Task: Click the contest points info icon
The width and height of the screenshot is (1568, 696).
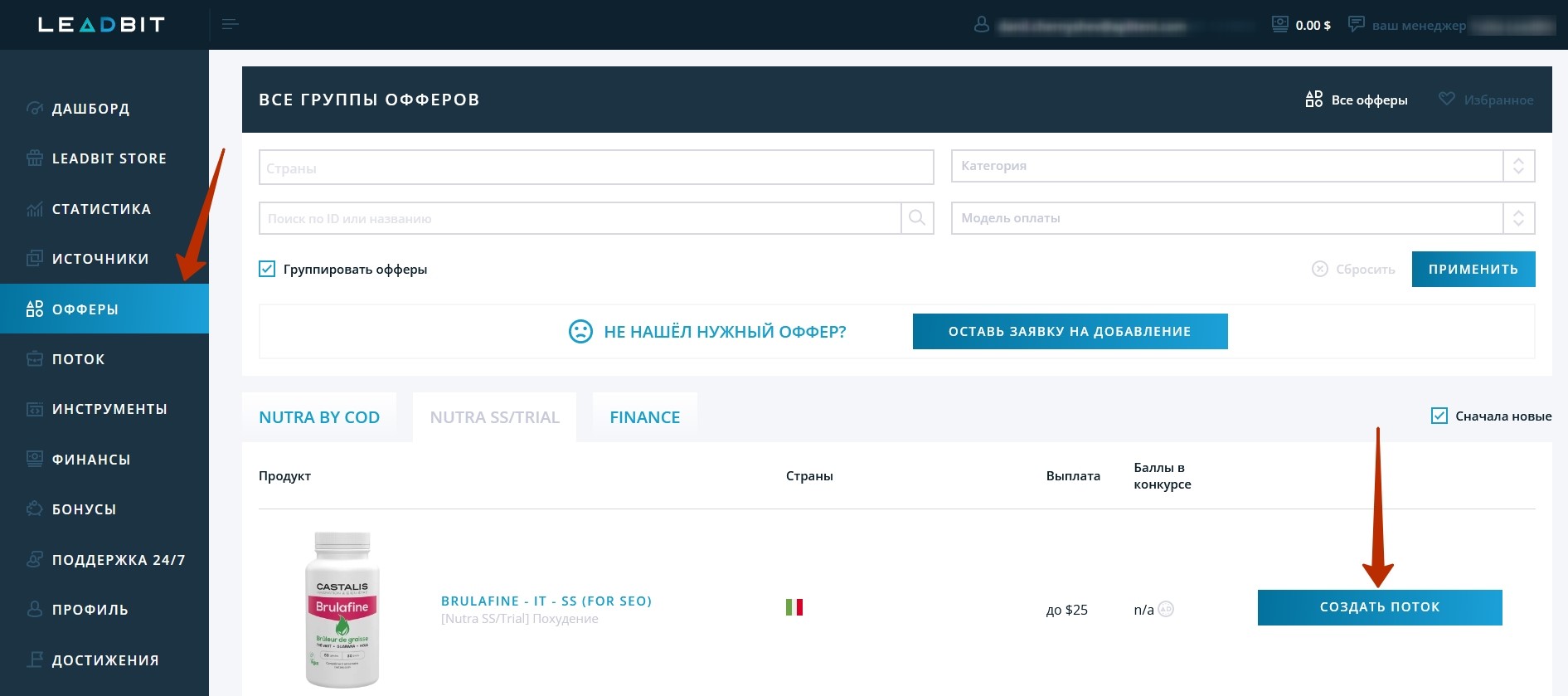Action: click(x=1166, y=609)
